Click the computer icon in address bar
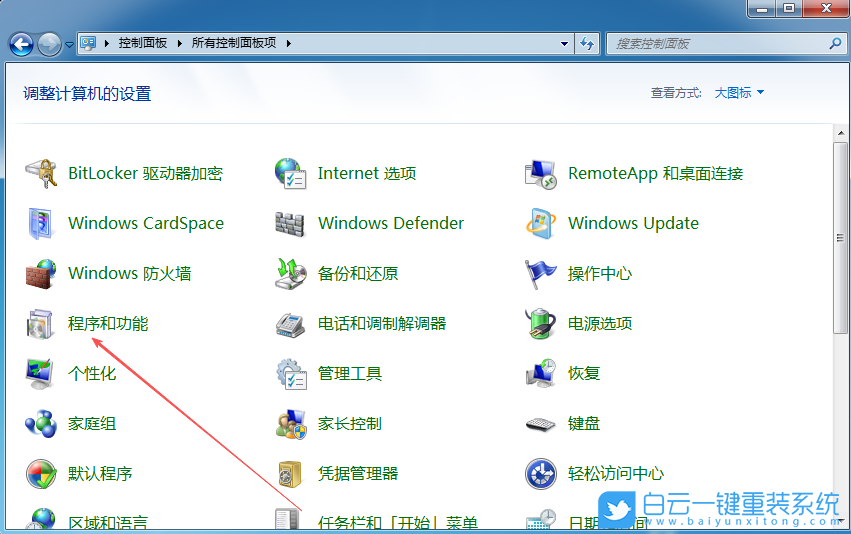This screenshot has height=534, width=851. (x=88, y=43)
